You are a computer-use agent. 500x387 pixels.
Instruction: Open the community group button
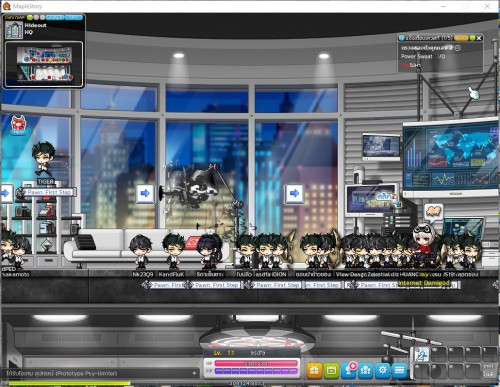366,370
